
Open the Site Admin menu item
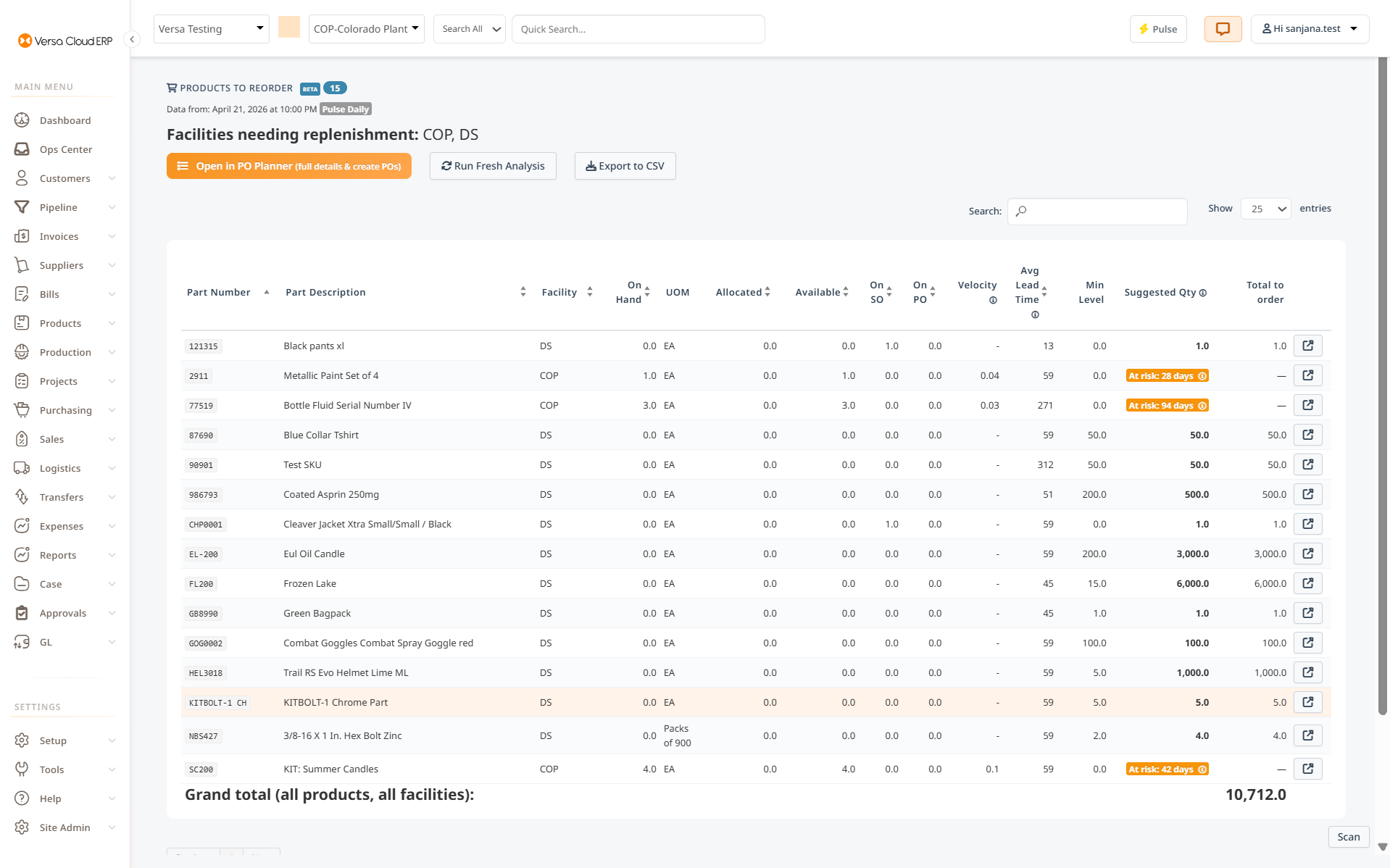65,827
